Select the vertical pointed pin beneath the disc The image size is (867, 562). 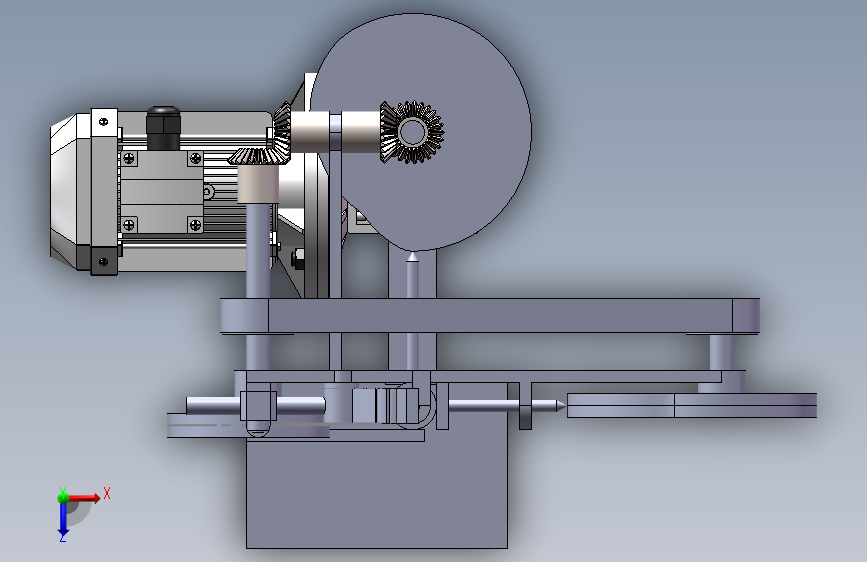[x=412, y=310]
